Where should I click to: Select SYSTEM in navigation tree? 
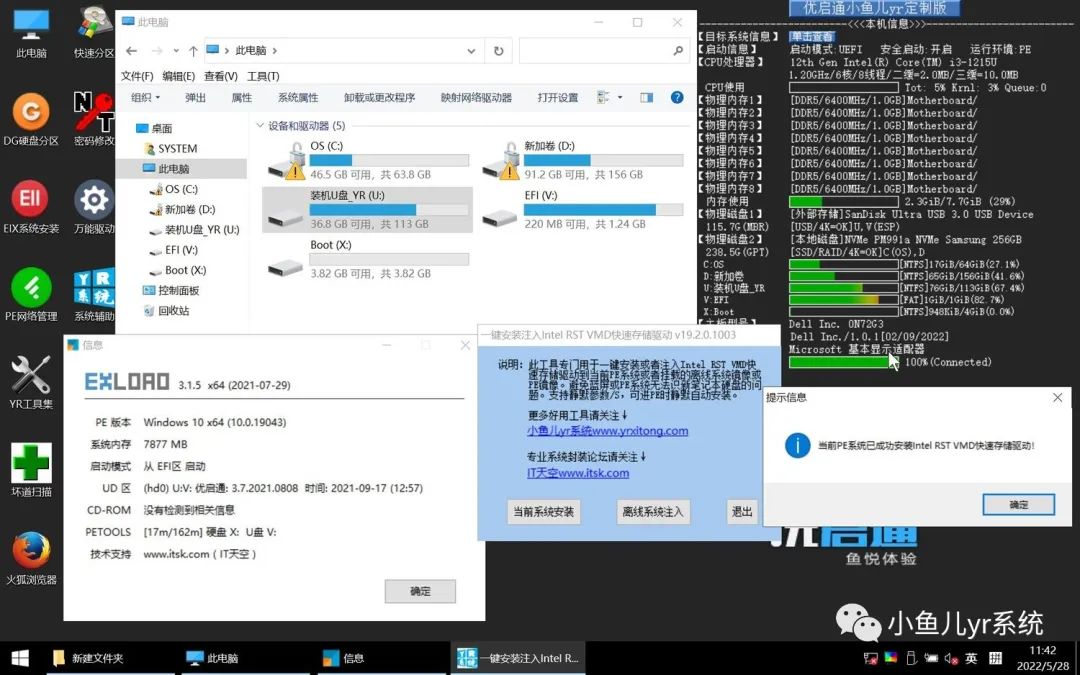click(x=177, y=148)
